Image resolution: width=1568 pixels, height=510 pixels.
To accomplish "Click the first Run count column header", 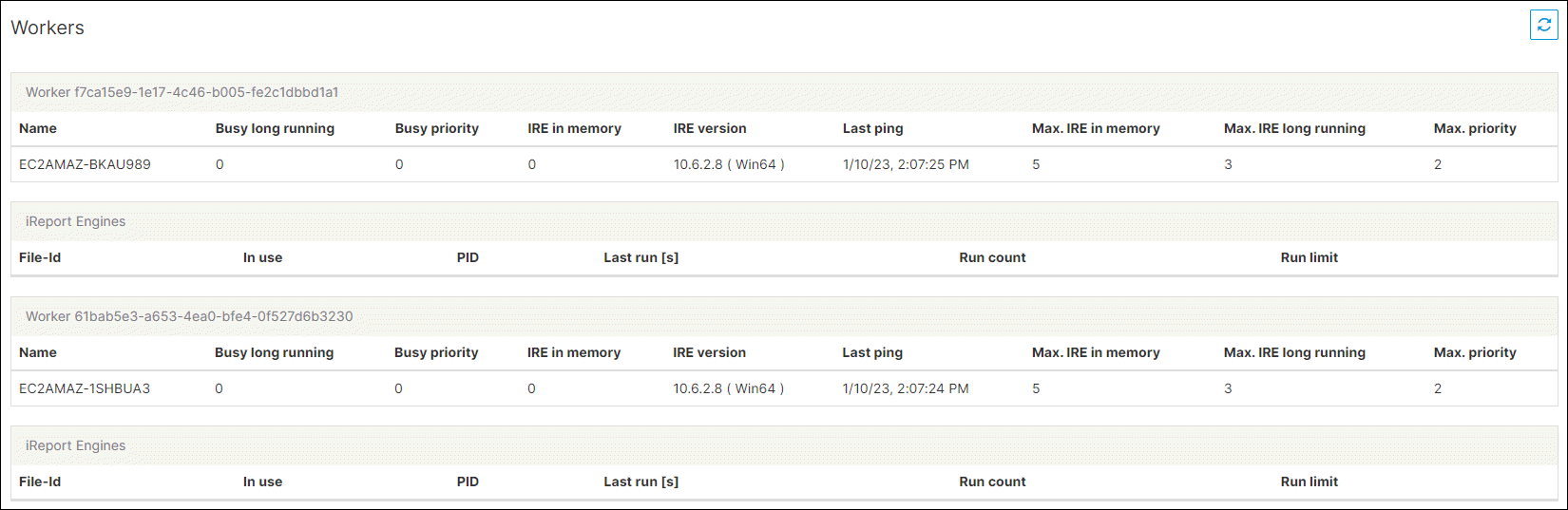I will click(992, 257).
